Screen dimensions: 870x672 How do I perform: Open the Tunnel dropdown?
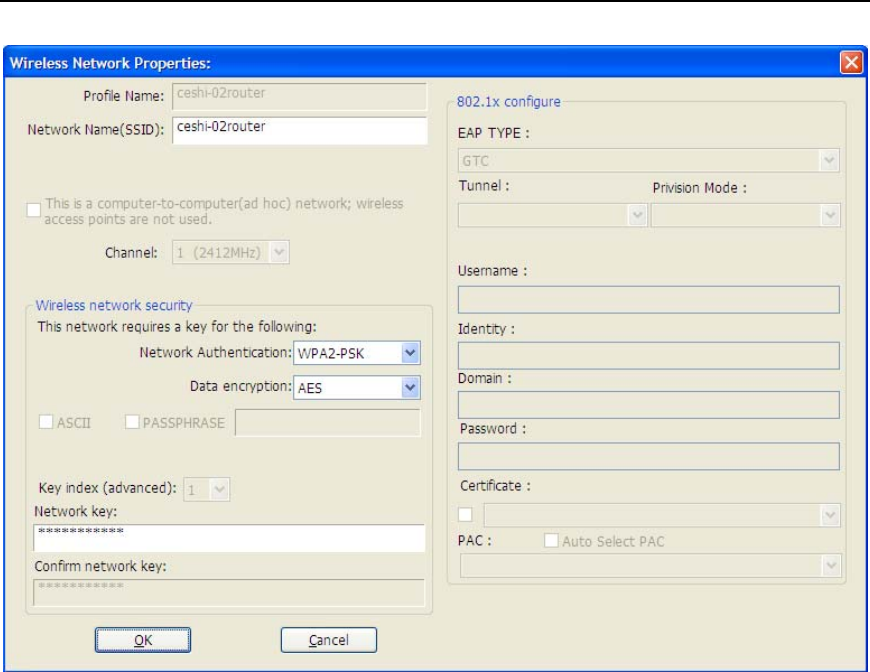coord(636,215)
